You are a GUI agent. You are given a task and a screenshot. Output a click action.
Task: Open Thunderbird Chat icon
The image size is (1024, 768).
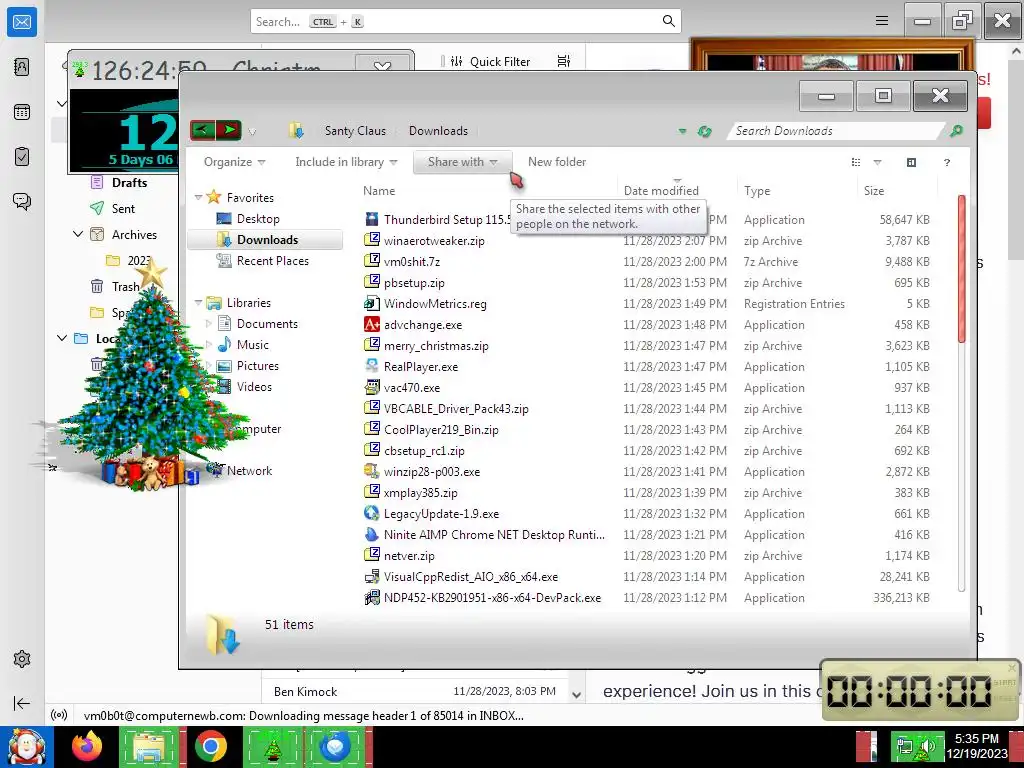pos(22,201)
